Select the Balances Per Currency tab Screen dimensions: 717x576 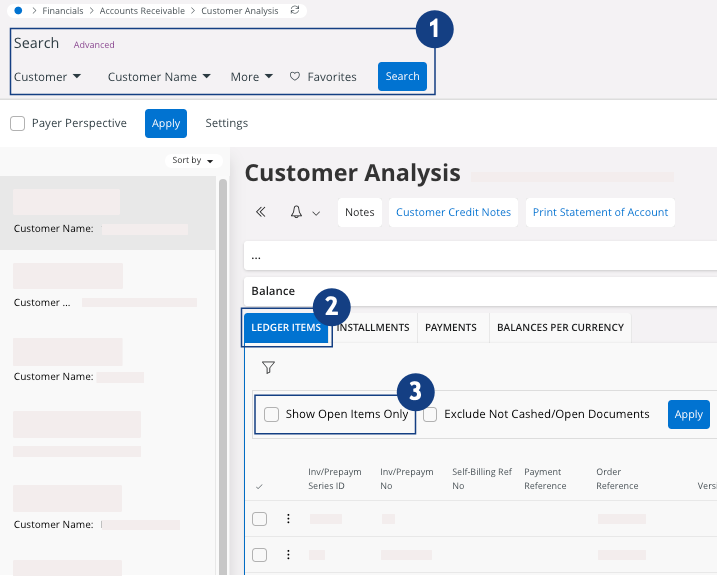tap(560, 328)
